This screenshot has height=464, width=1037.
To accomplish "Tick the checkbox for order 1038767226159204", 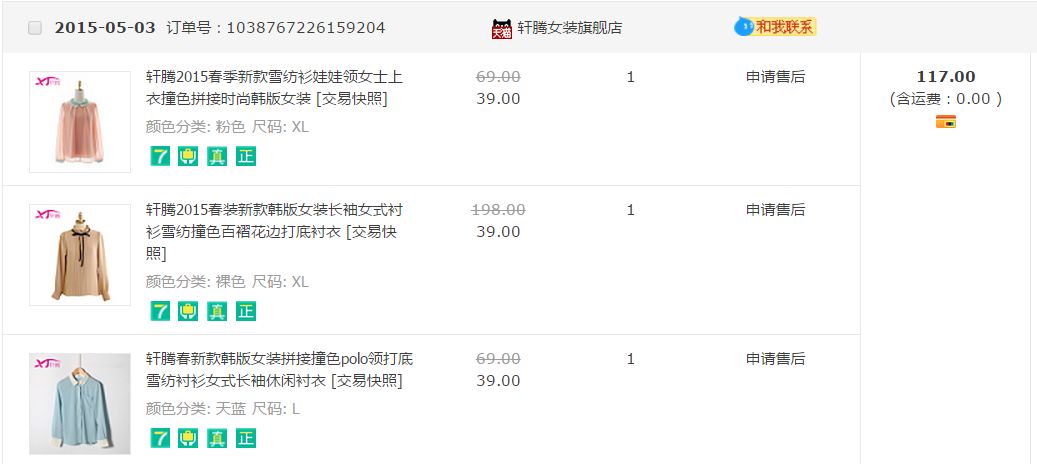I will 35,28.
